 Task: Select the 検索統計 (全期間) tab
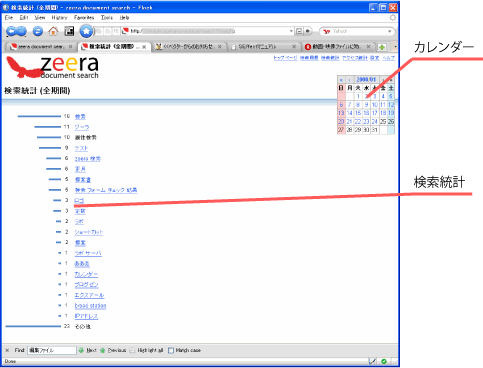113,47
